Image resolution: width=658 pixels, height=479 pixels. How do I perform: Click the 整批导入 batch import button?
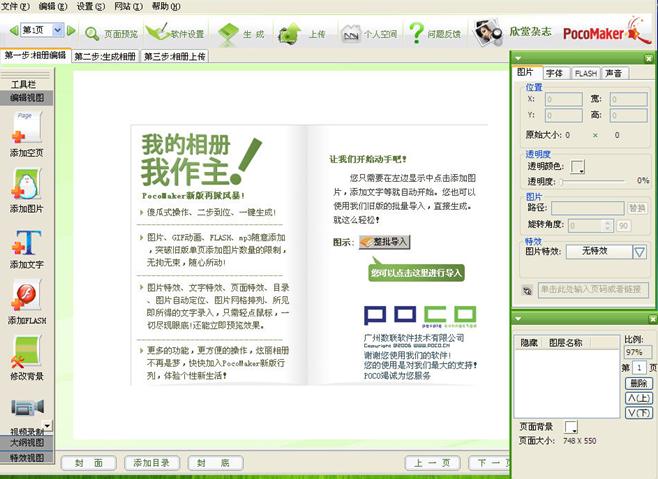coord(384,242)
